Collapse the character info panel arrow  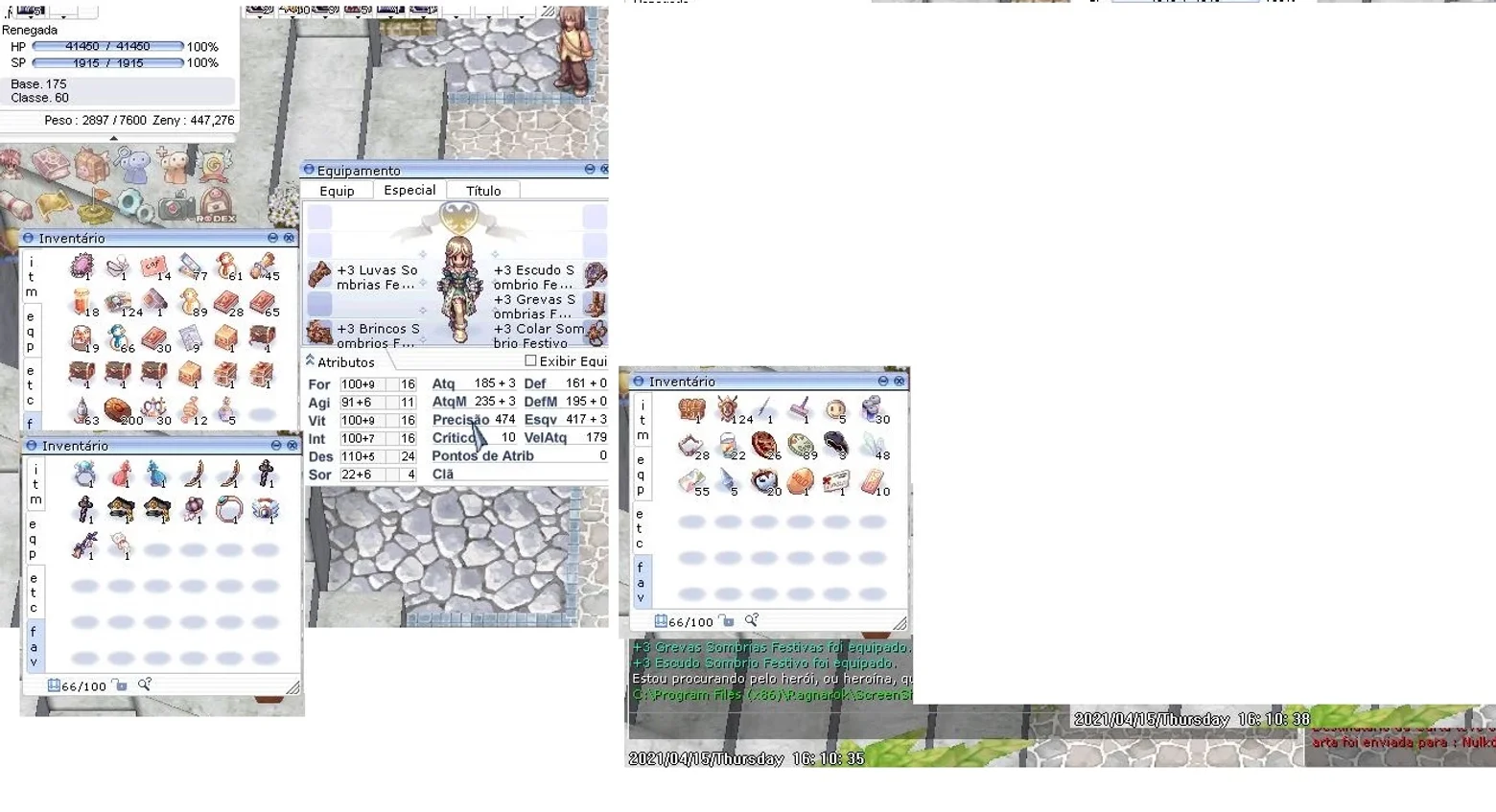pos(114,138)
